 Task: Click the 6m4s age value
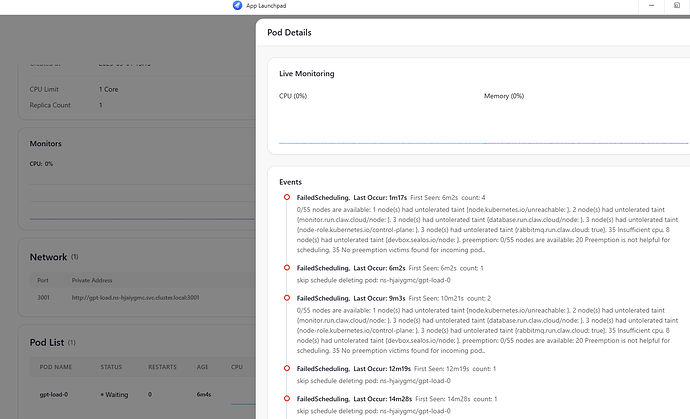pos(204,395)
